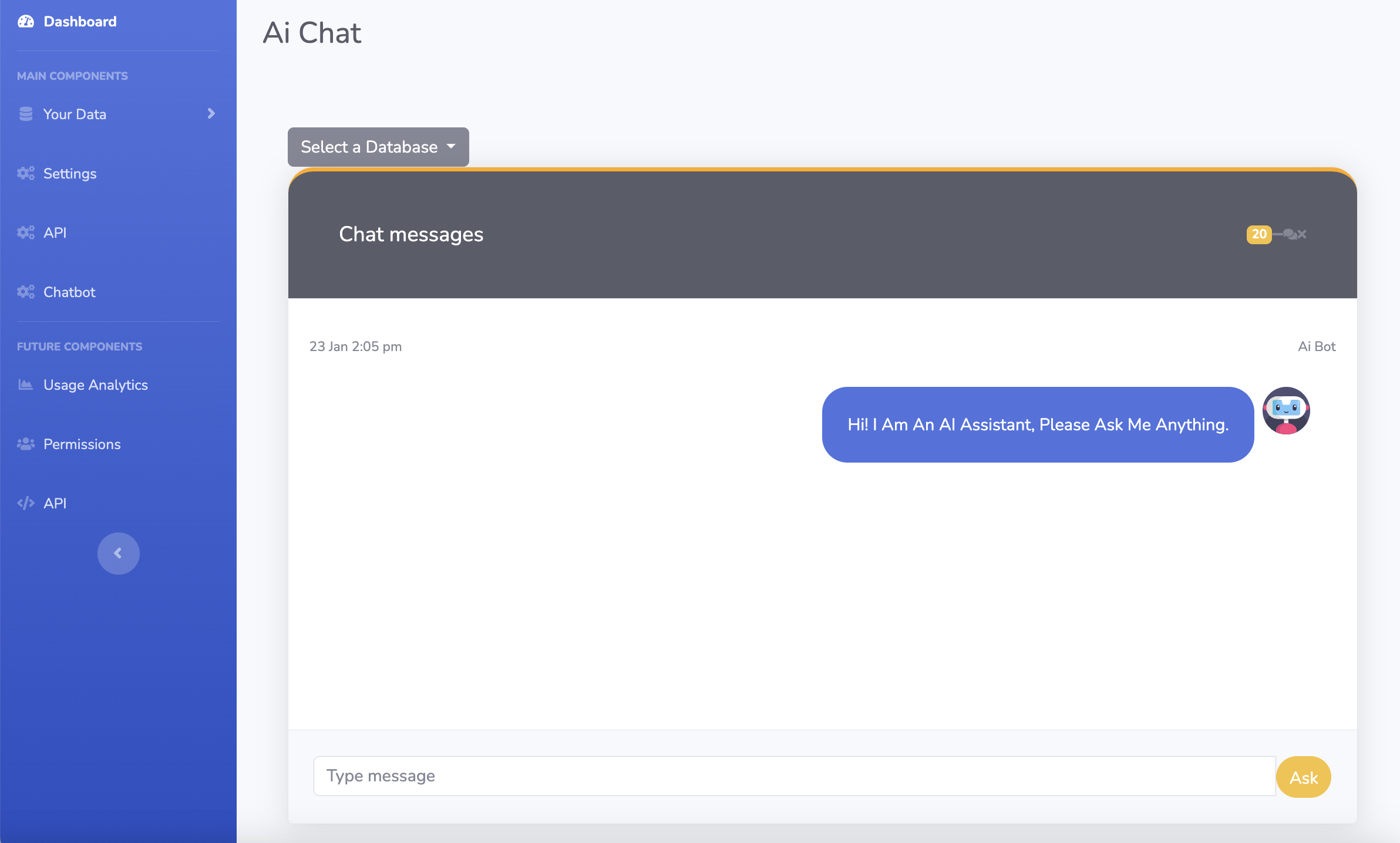
Task: Click the chat bubbles icon in header
Action: click(x=1290, y=234)
